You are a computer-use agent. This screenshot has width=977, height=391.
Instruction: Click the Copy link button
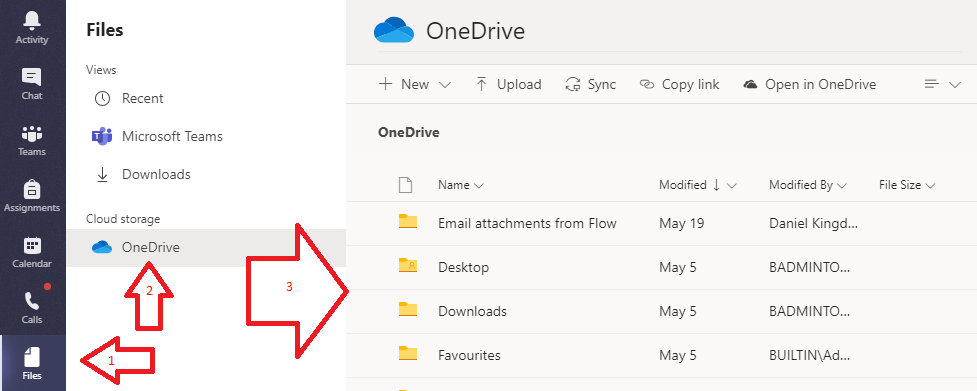680,85
